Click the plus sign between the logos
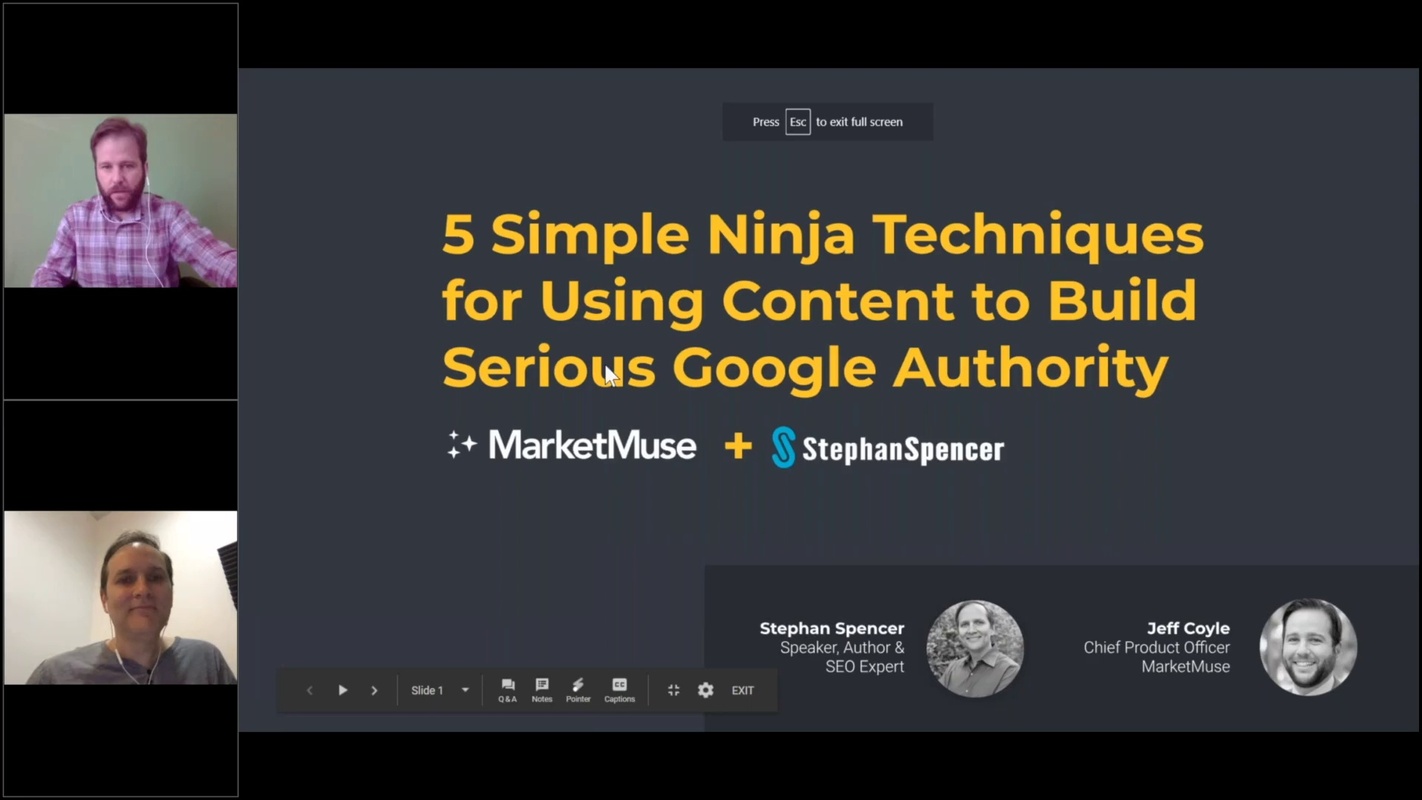 click(x=737, y=446)
